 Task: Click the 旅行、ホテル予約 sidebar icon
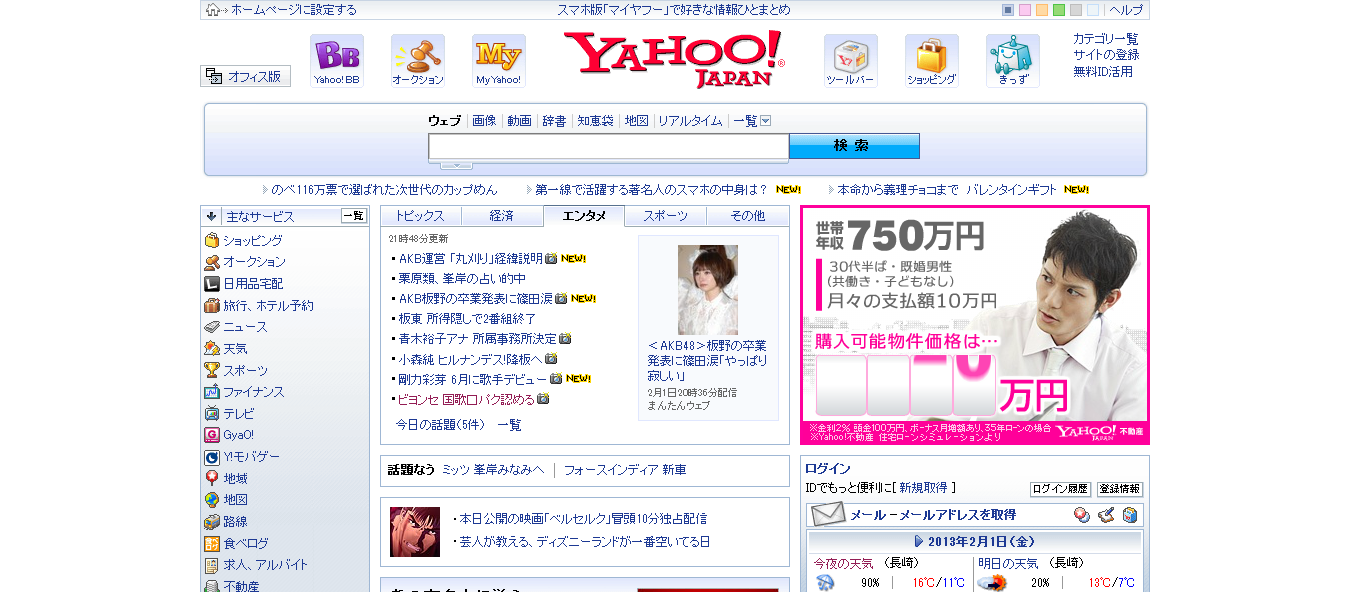click(212, 306)
